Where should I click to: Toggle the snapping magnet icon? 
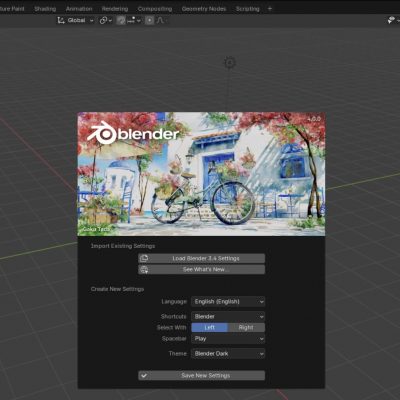coord(121,20)
